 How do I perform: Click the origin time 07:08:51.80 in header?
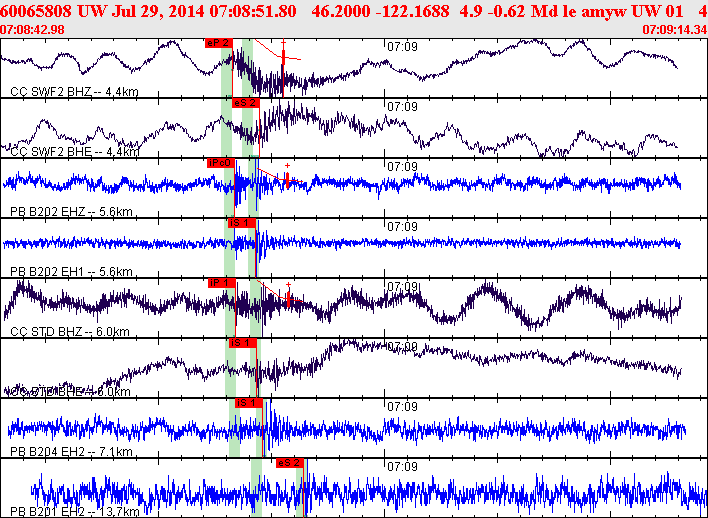tap(255, 12)
